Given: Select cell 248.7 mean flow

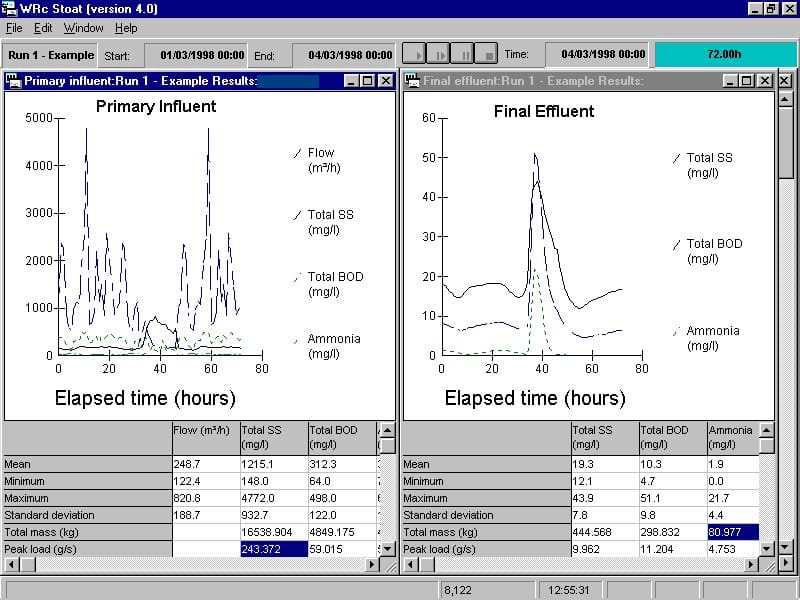Looking at the screenshot, I should 206,464.
